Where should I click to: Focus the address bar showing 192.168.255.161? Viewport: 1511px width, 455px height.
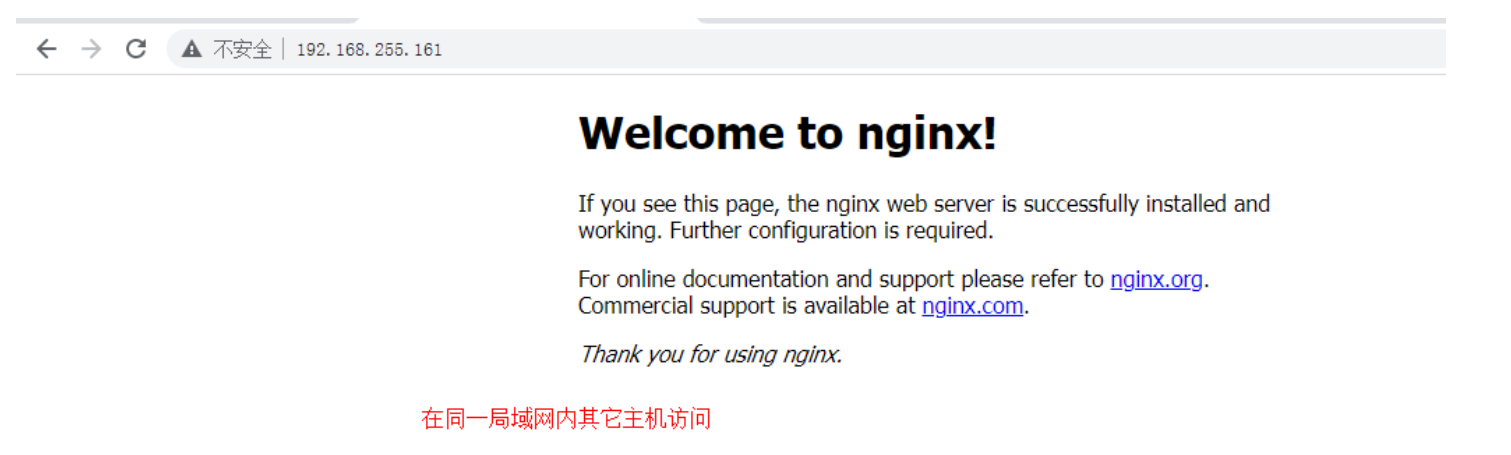[806, 49]
